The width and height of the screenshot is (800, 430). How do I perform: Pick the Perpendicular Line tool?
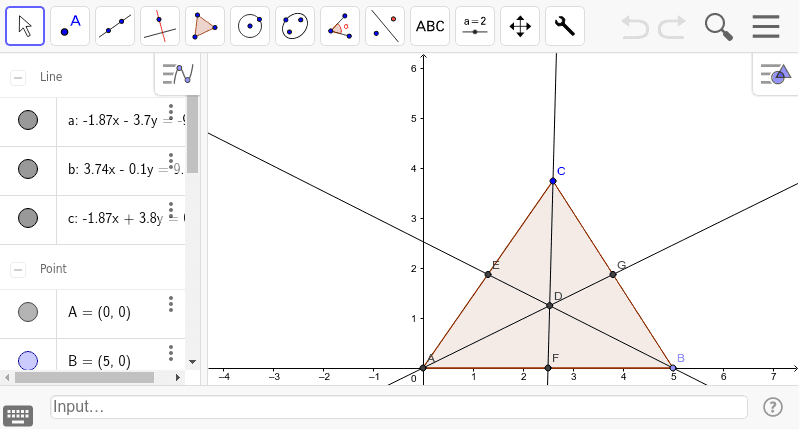[x=160, y=26]
